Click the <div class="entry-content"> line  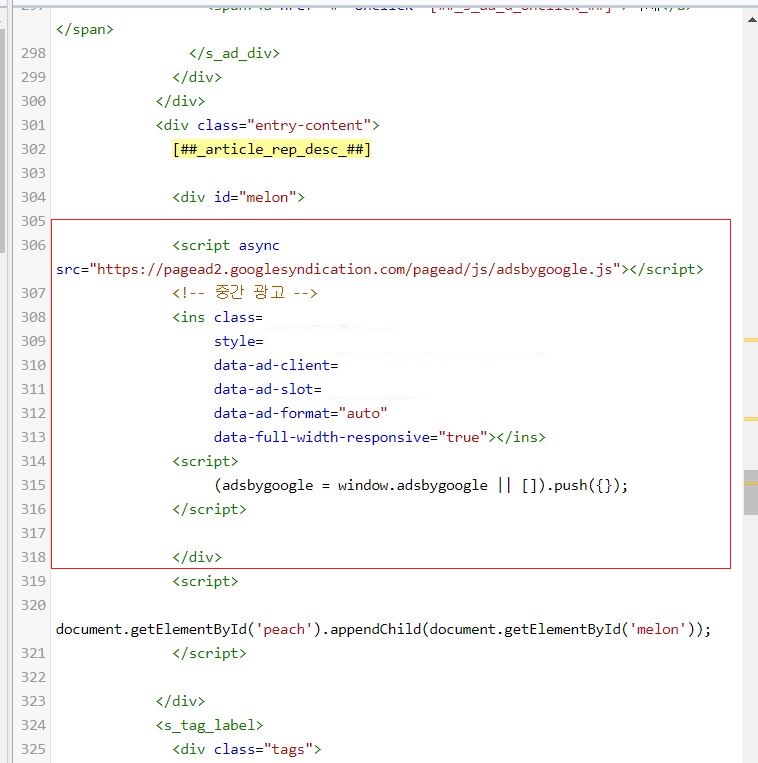pyautogui.click(x=268, y=125)
